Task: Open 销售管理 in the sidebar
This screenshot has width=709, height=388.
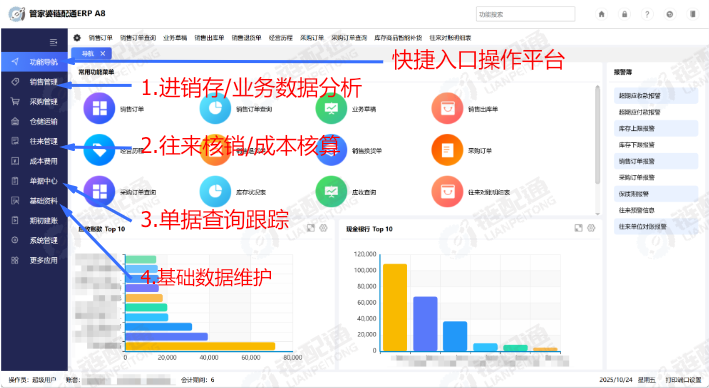Action: click(x=34, y=82)
